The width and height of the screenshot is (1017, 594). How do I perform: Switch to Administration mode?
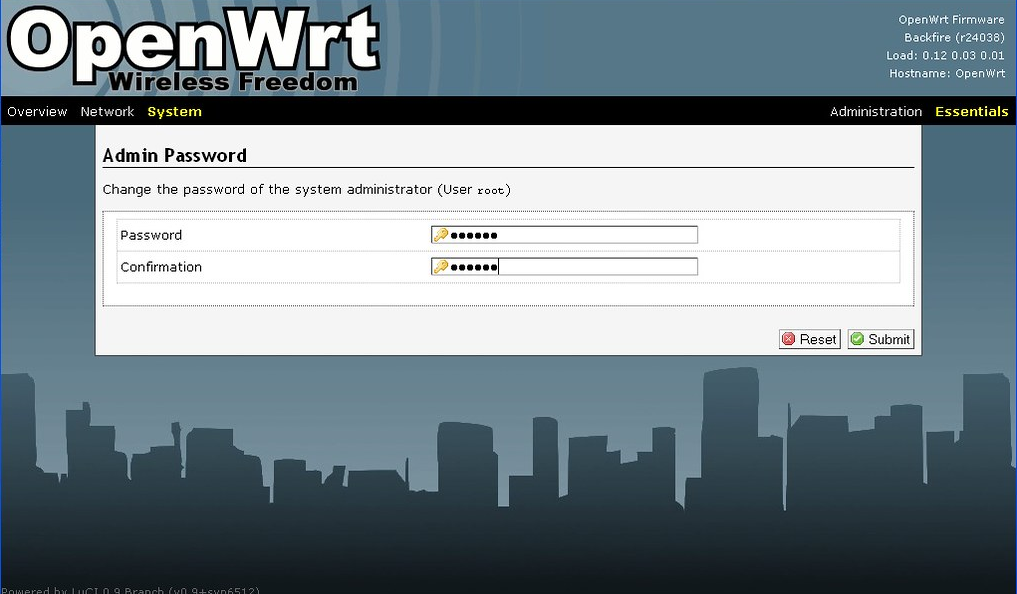click(876, 112)
